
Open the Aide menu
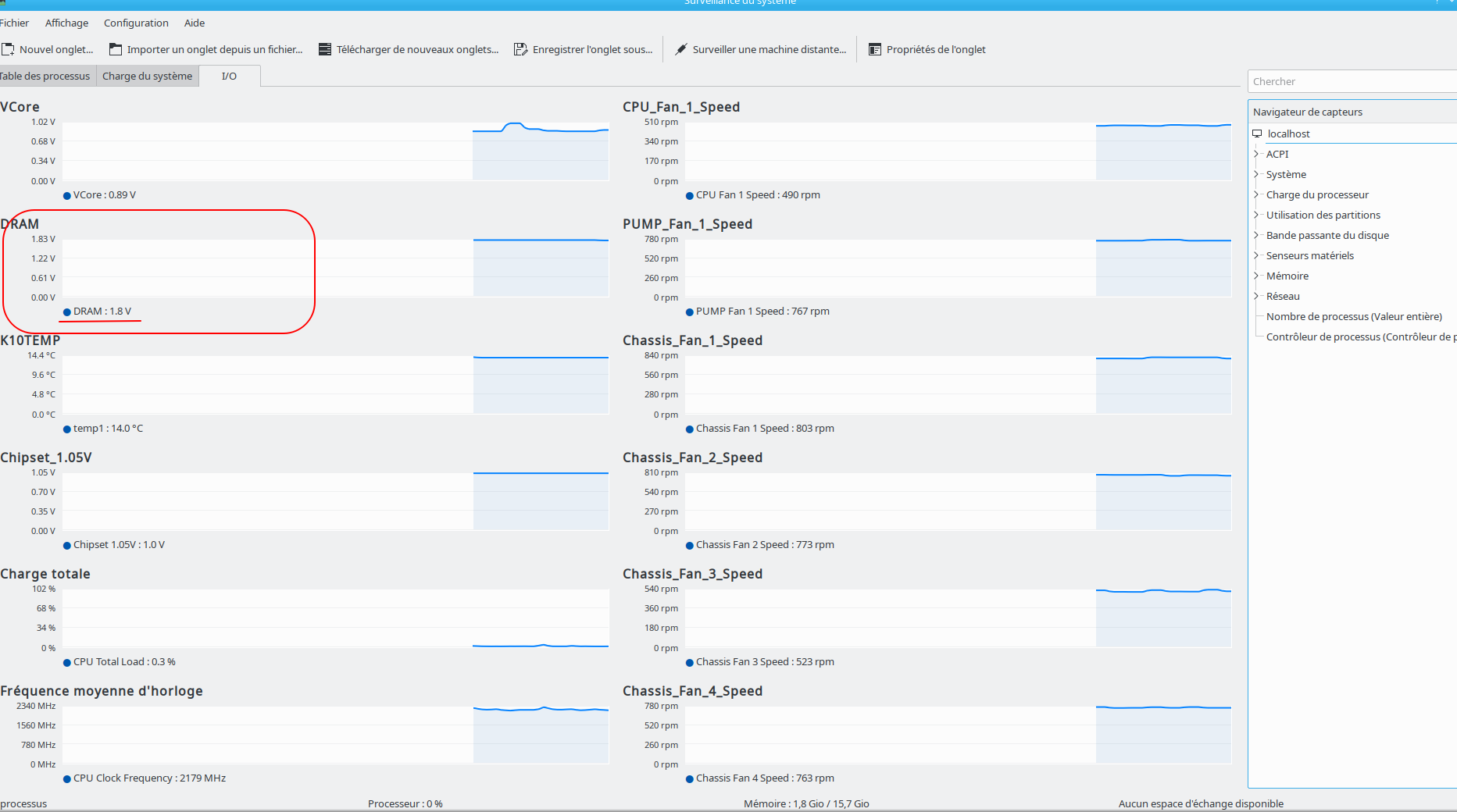click(195, 23)
